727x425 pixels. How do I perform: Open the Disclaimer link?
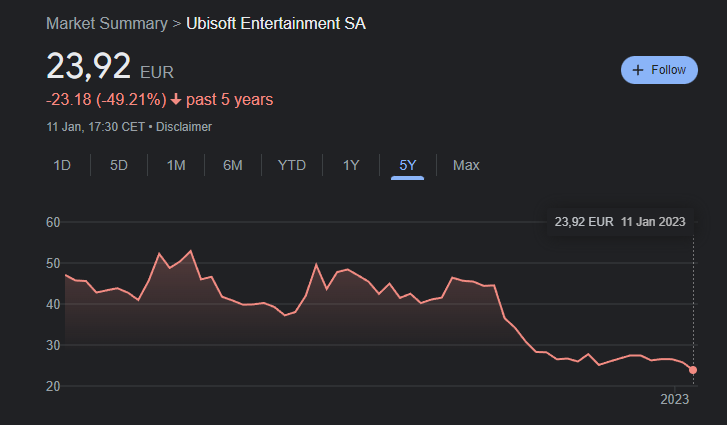point(184,127)
